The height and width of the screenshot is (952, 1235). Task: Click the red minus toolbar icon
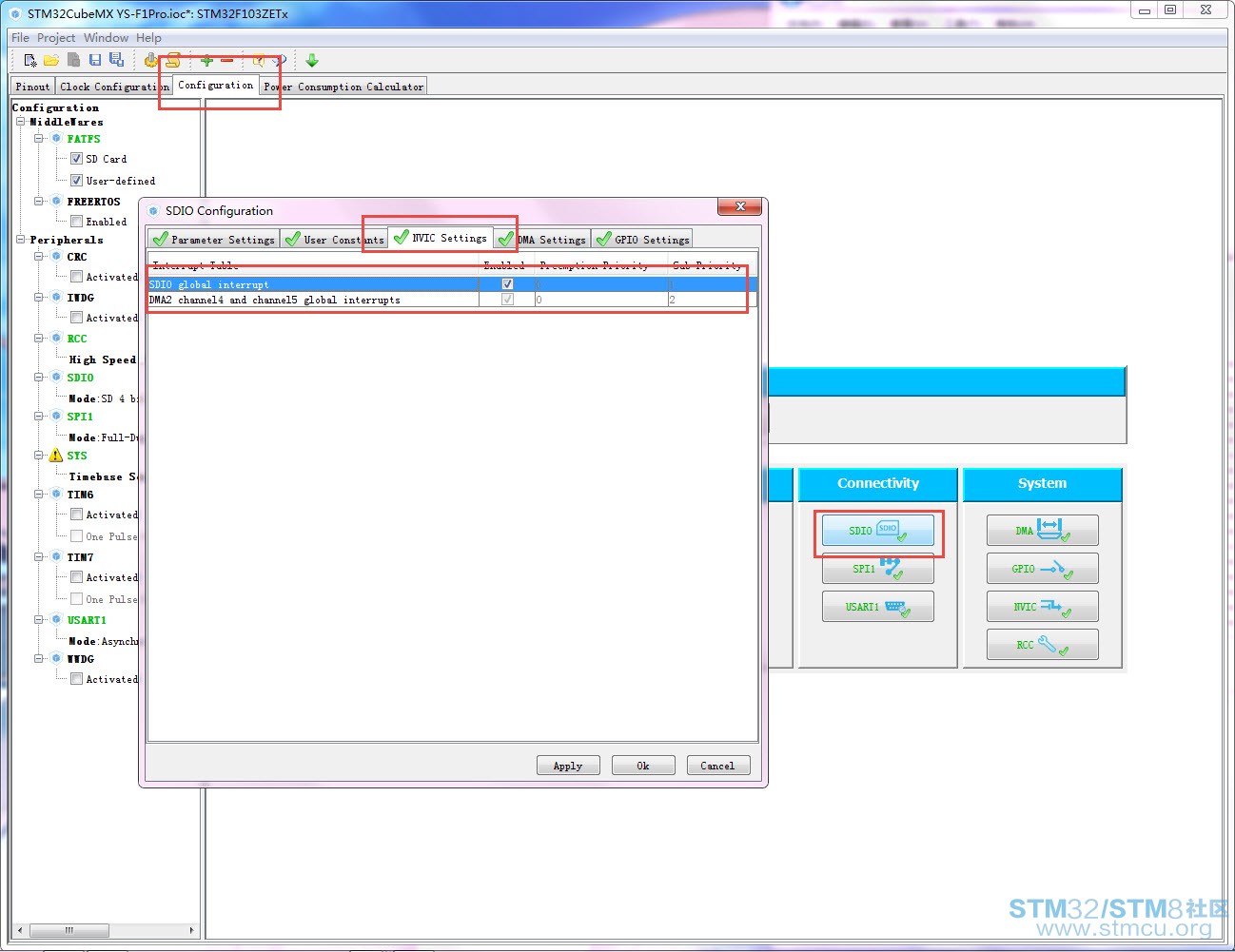coord(227,61)
